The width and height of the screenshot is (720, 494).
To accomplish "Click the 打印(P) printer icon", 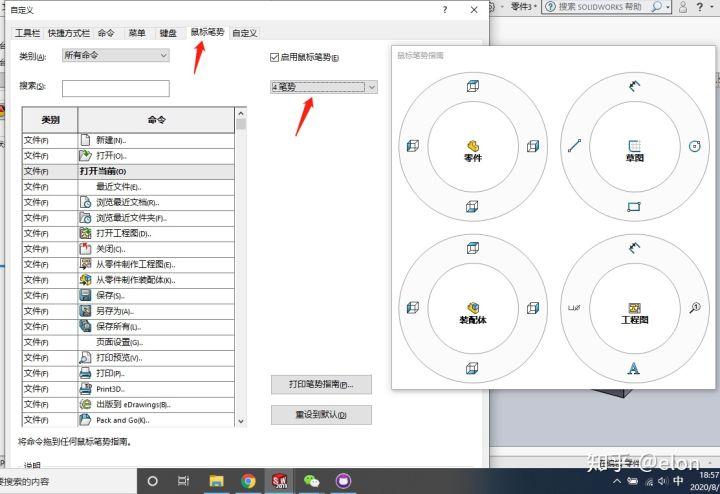I will coord(85,373).
